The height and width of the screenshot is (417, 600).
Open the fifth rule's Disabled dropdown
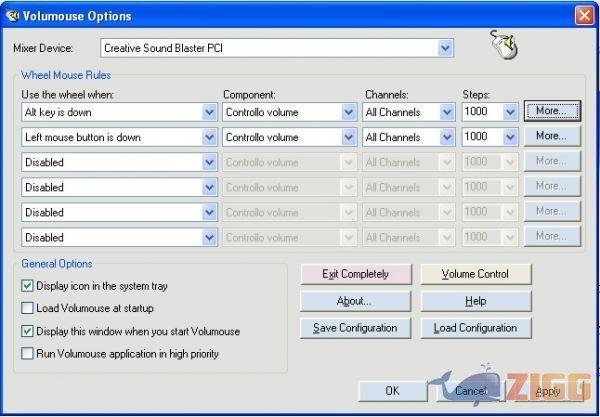209,212
